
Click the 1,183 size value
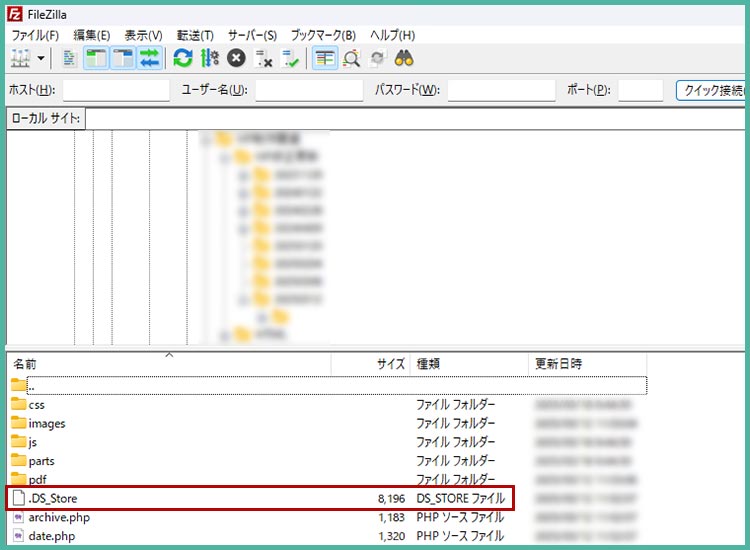tap(391, 517)
